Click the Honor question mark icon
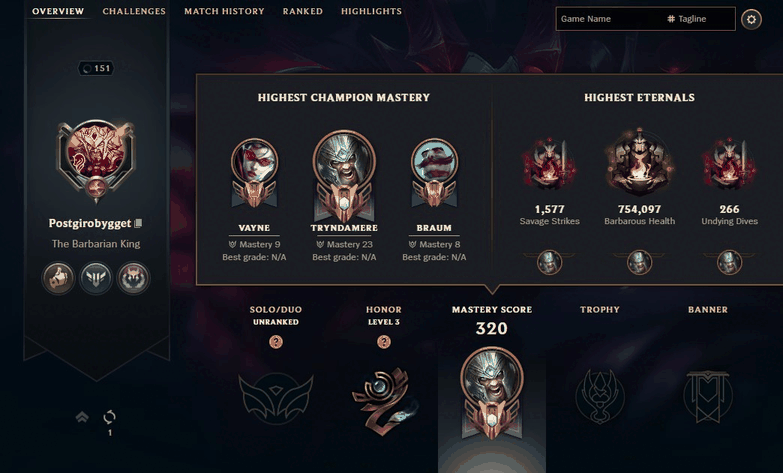The image size is (783, 473). (x=384, y=342)
